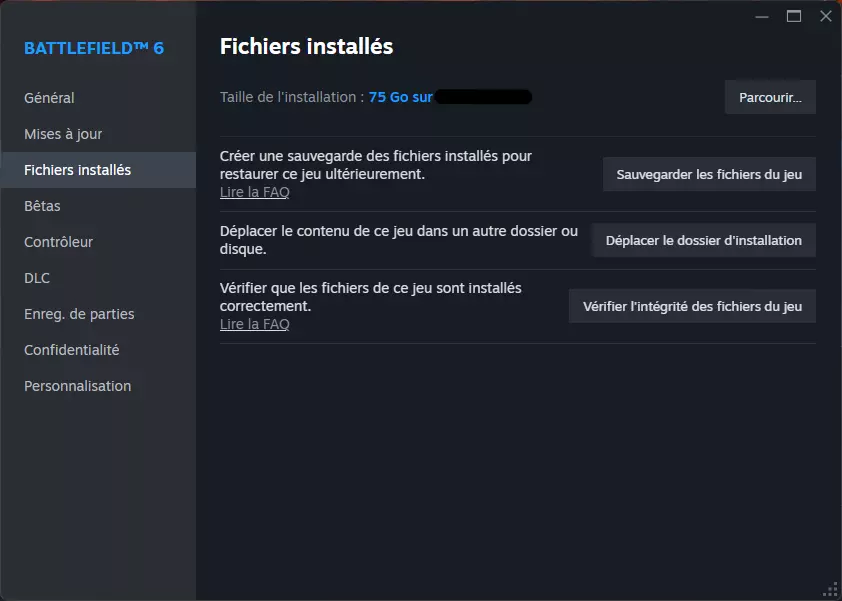Click Déplacer le dossier d'installation button

pyautogui.click(x=703, y=240)
